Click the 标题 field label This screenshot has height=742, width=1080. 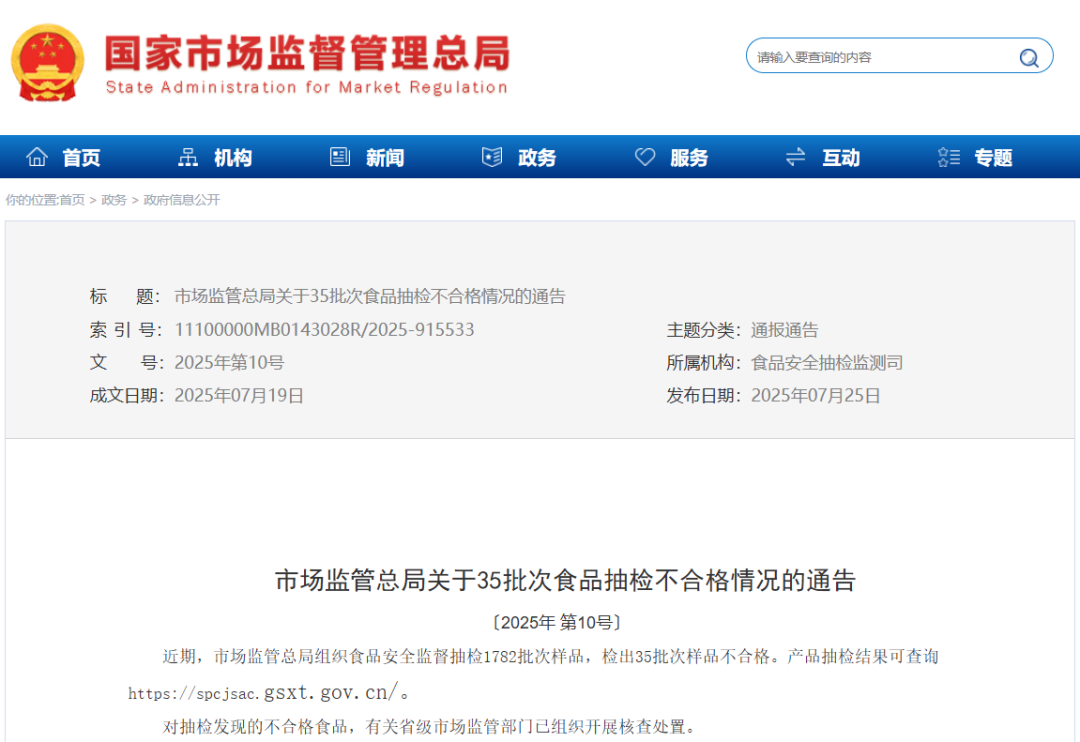point(125,296)
